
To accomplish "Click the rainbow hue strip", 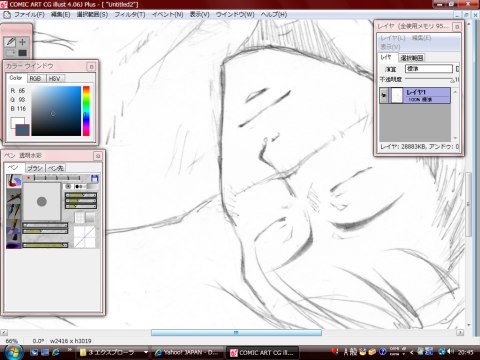I will [86, 111].
